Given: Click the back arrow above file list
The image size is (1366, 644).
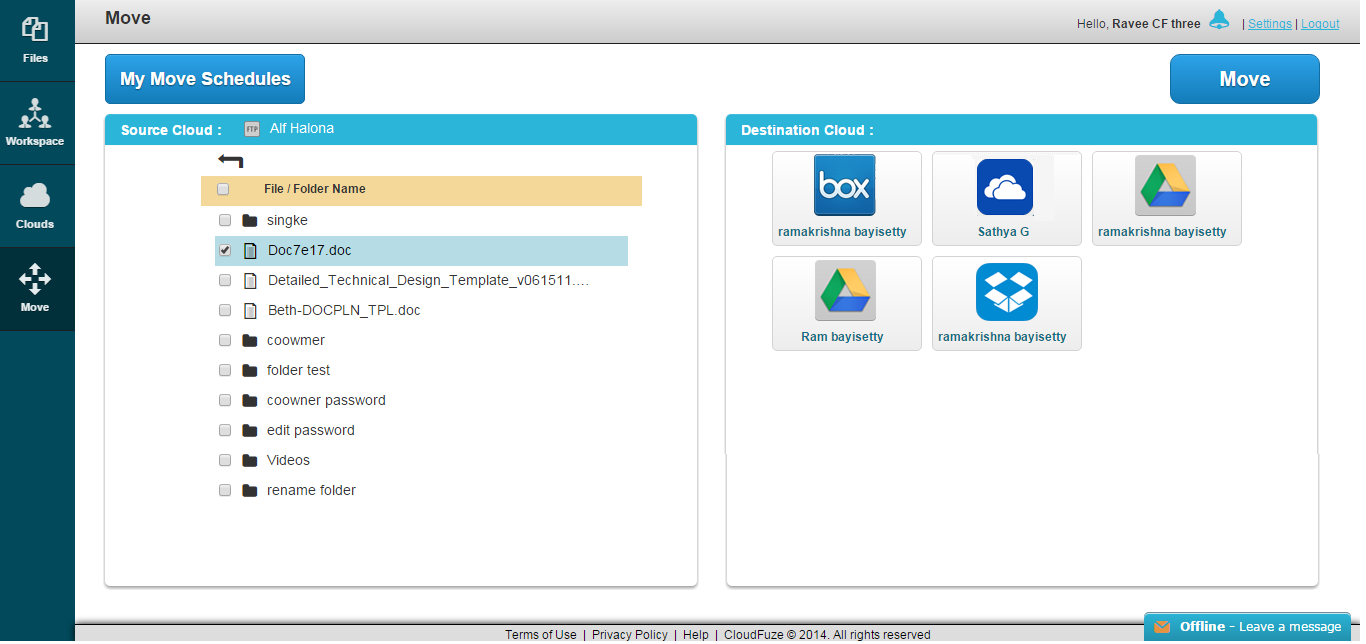Looking at the screenshot, I should 231,160.
